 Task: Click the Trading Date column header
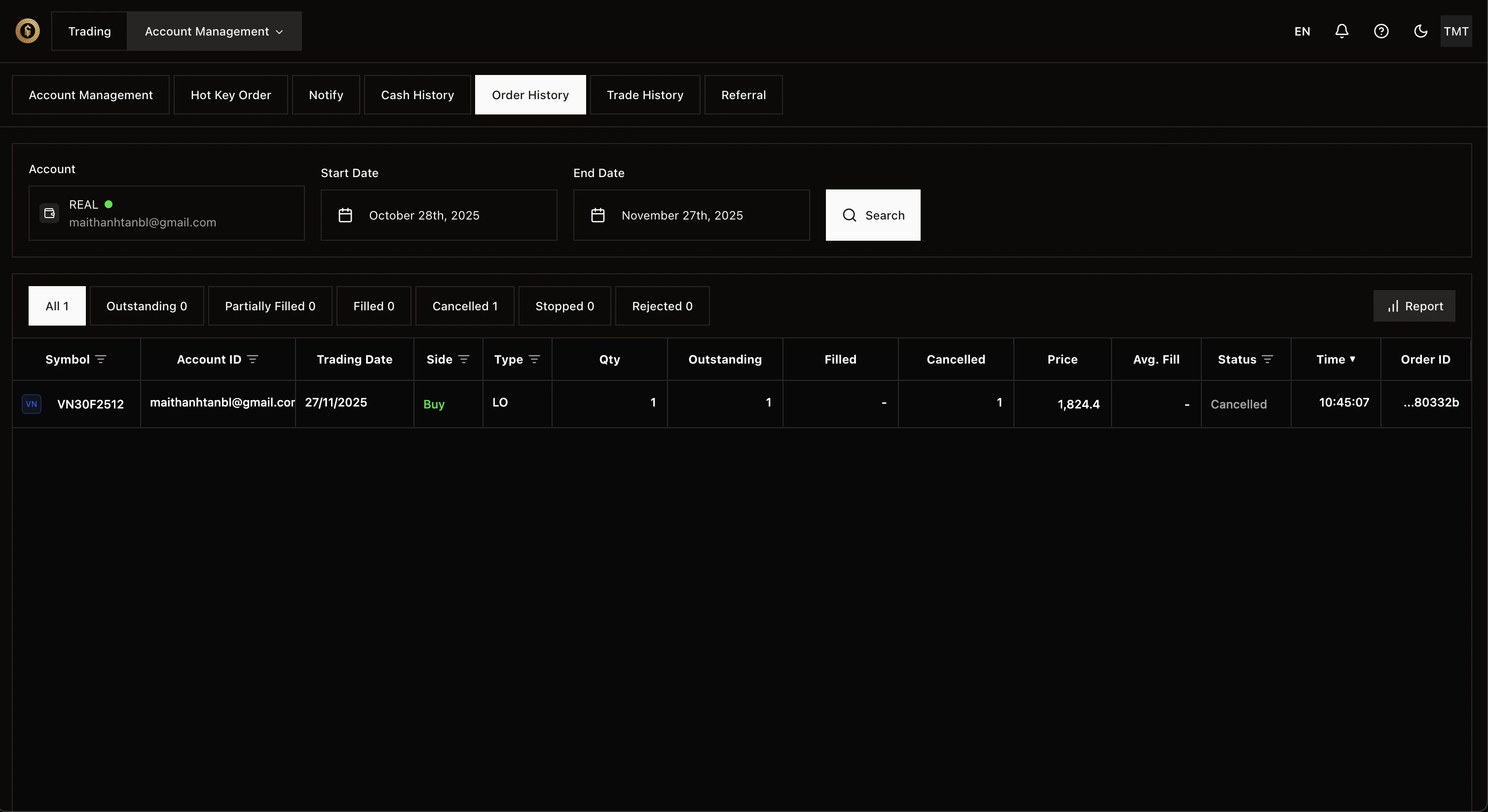(354, 359)
